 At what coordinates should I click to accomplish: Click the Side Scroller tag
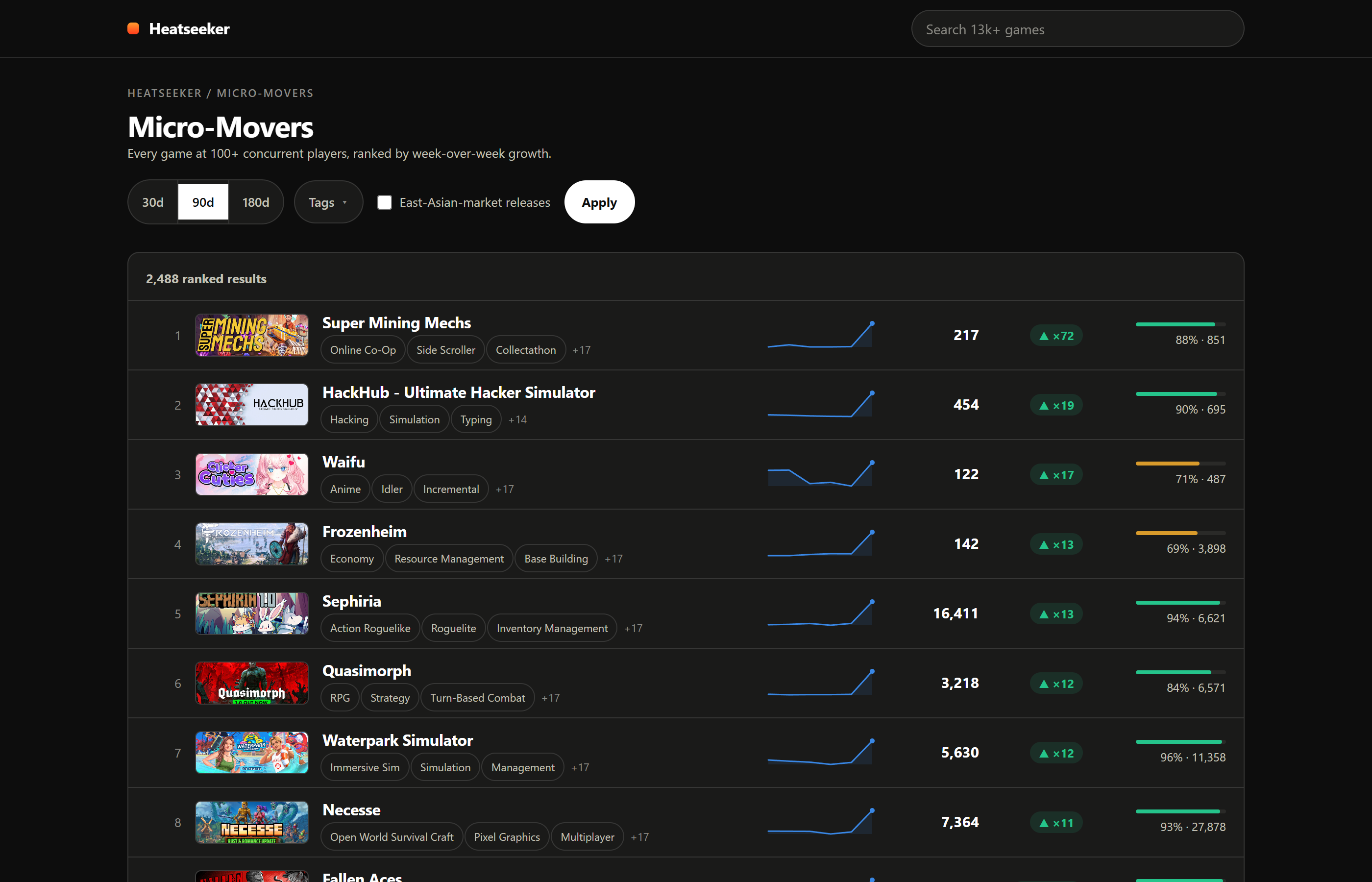[445, 350]
